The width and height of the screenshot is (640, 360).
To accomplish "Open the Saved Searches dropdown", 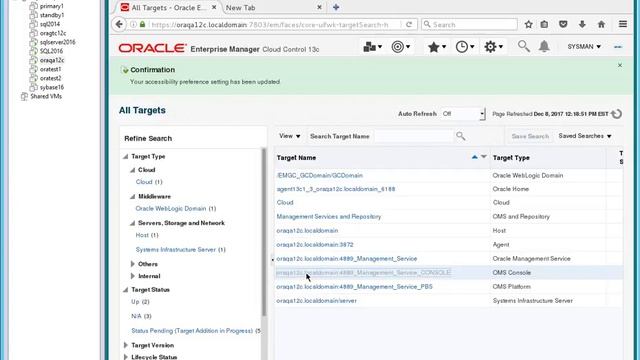I will (x=585, y=136).
